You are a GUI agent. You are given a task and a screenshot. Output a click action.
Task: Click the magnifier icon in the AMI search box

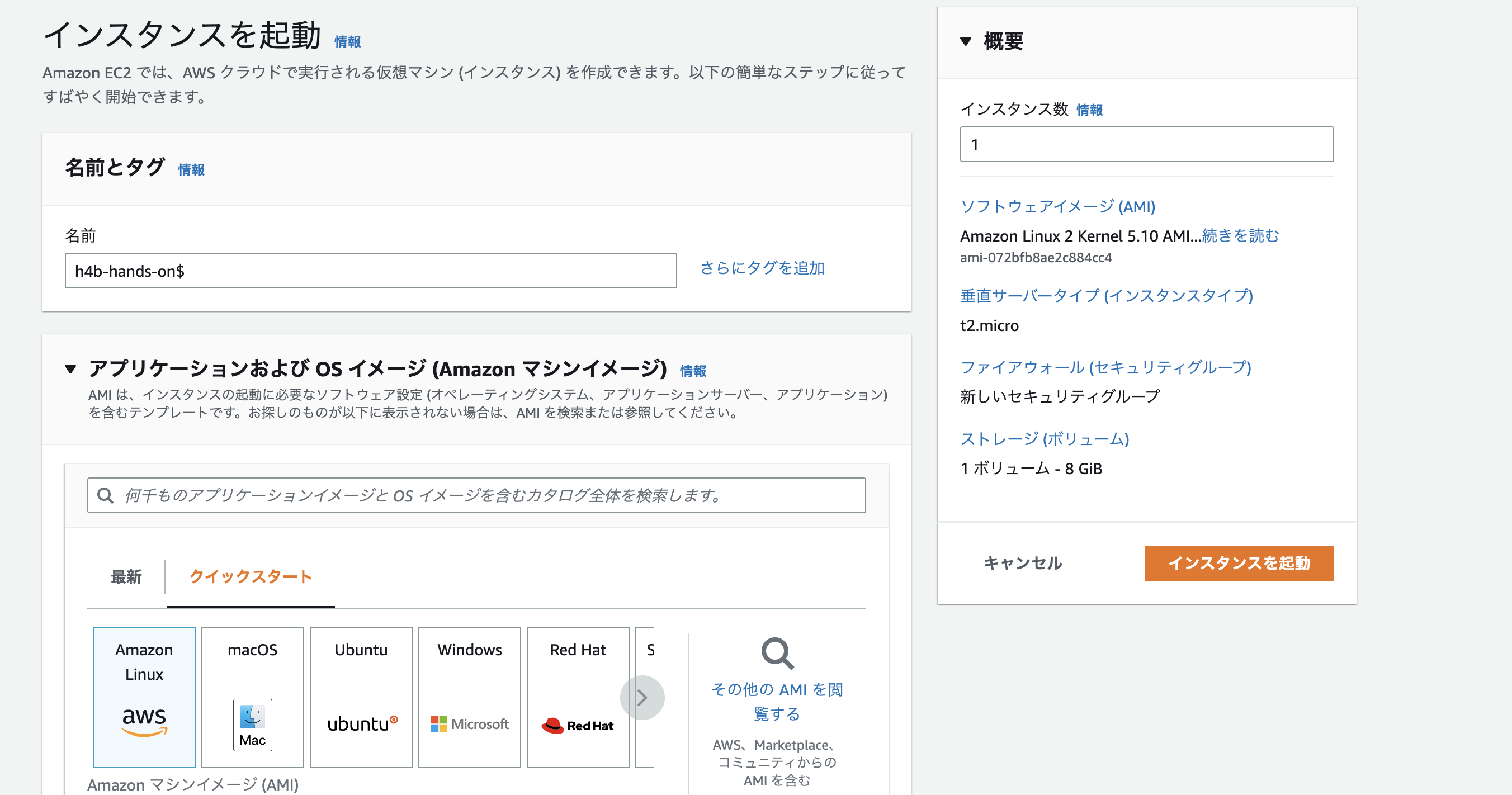(106, 495)
